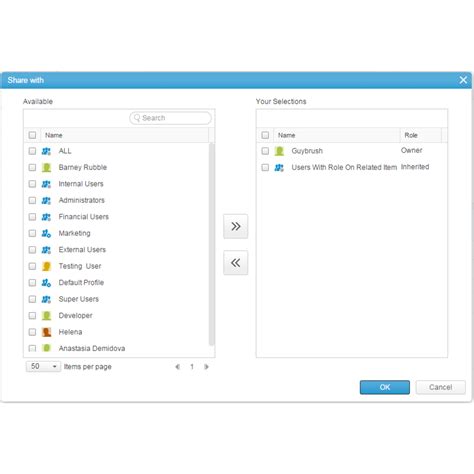Check the Marketing checkbox
This screenshot has width=474, height=474.
click(32, 233)
